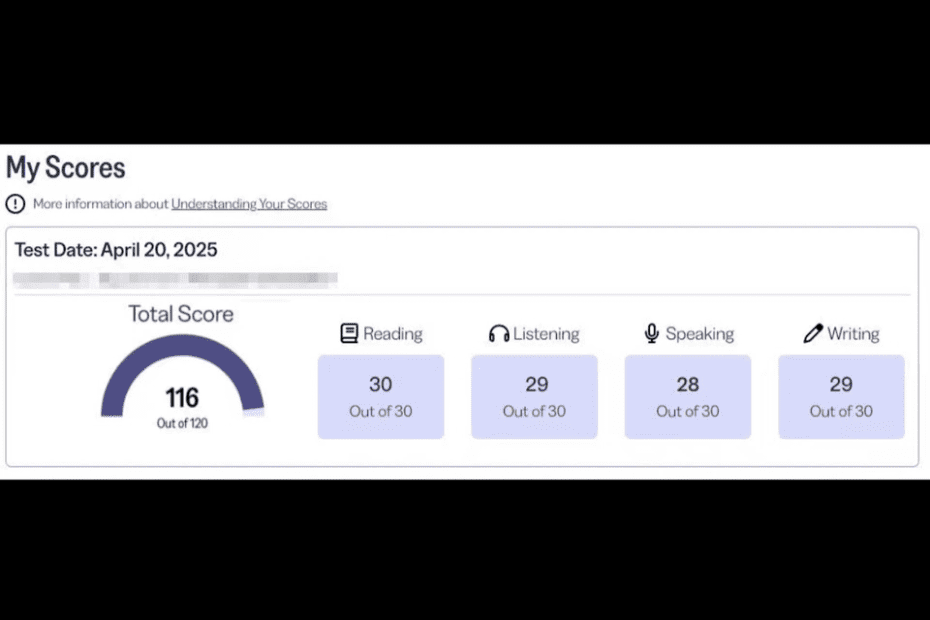Click the Reading book icon
The height and width of the screenshot is (620, 930).
point(349,333)
